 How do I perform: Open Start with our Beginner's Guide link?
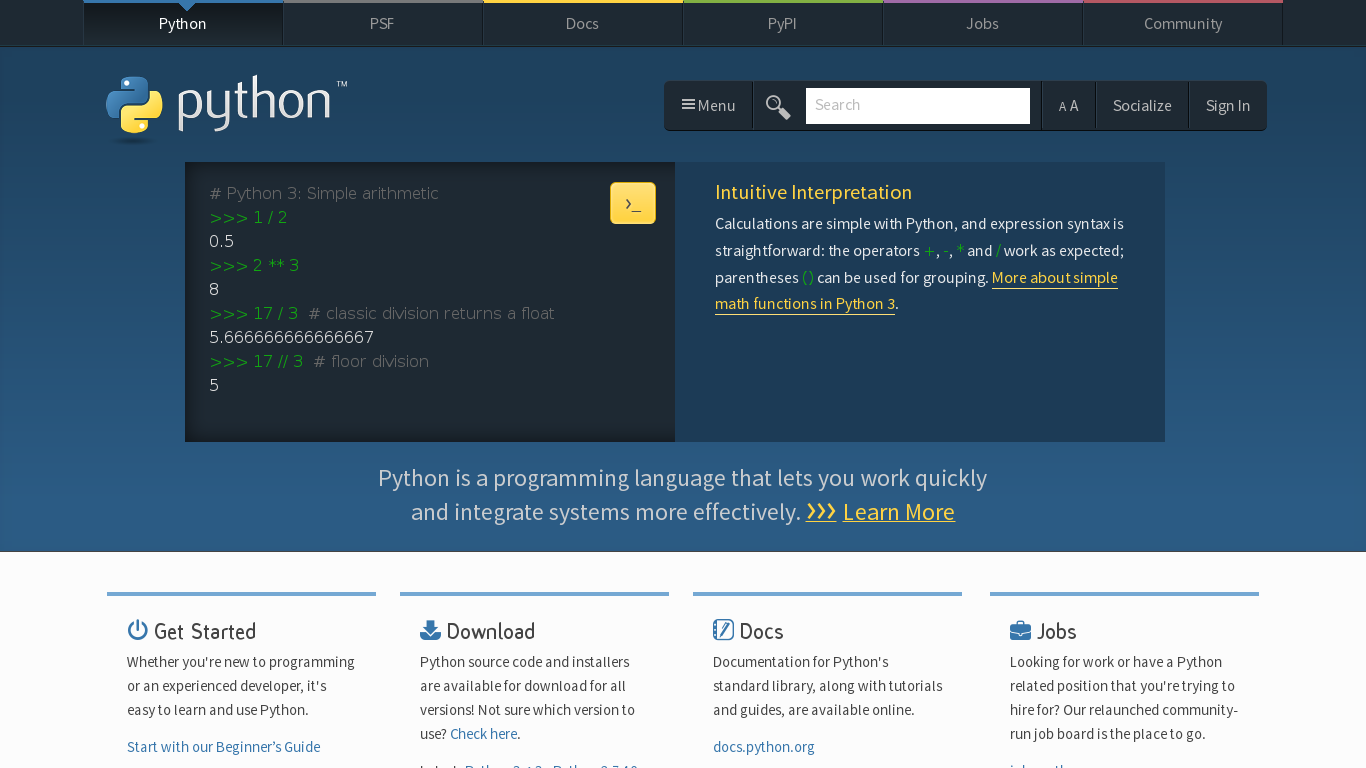224,747
